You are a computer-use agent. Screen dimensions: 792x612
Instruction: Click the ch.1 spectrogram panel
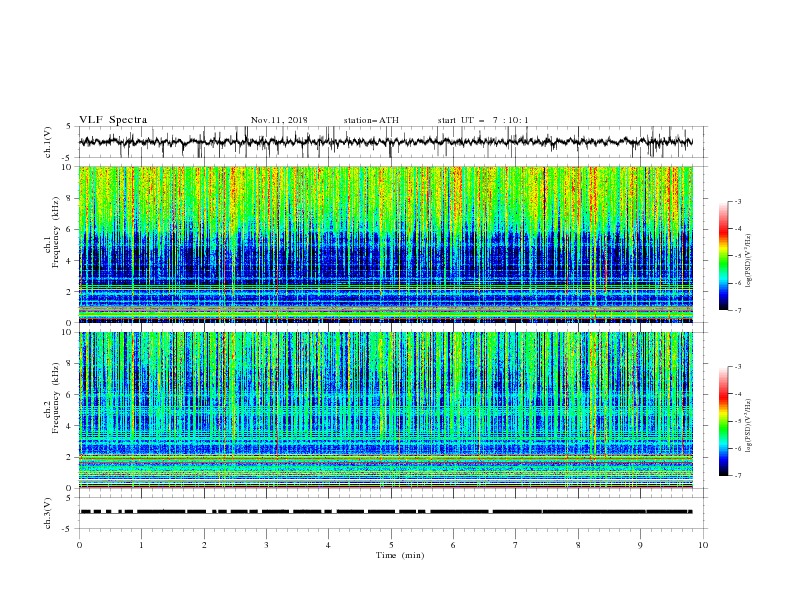coord(385,244)
